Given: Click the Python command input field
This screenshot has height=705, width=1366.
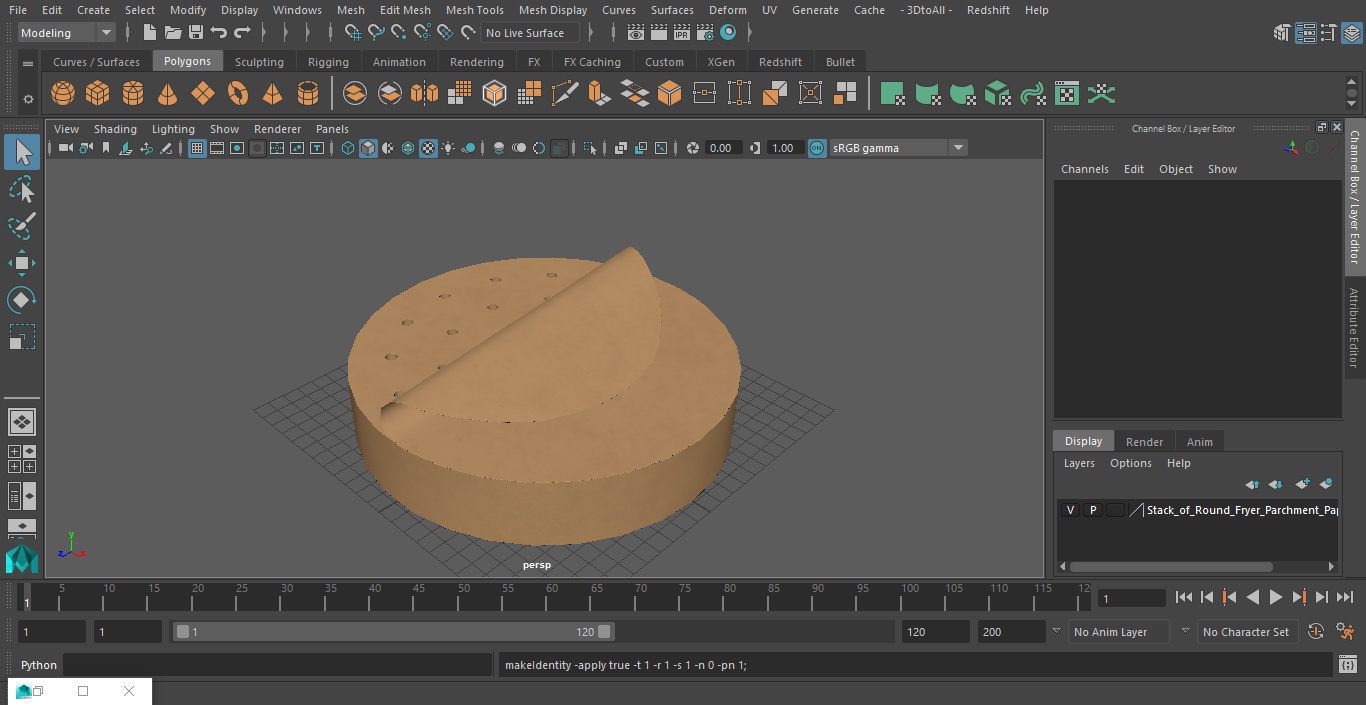Looking at the screenshot, I should click(278, 665).
